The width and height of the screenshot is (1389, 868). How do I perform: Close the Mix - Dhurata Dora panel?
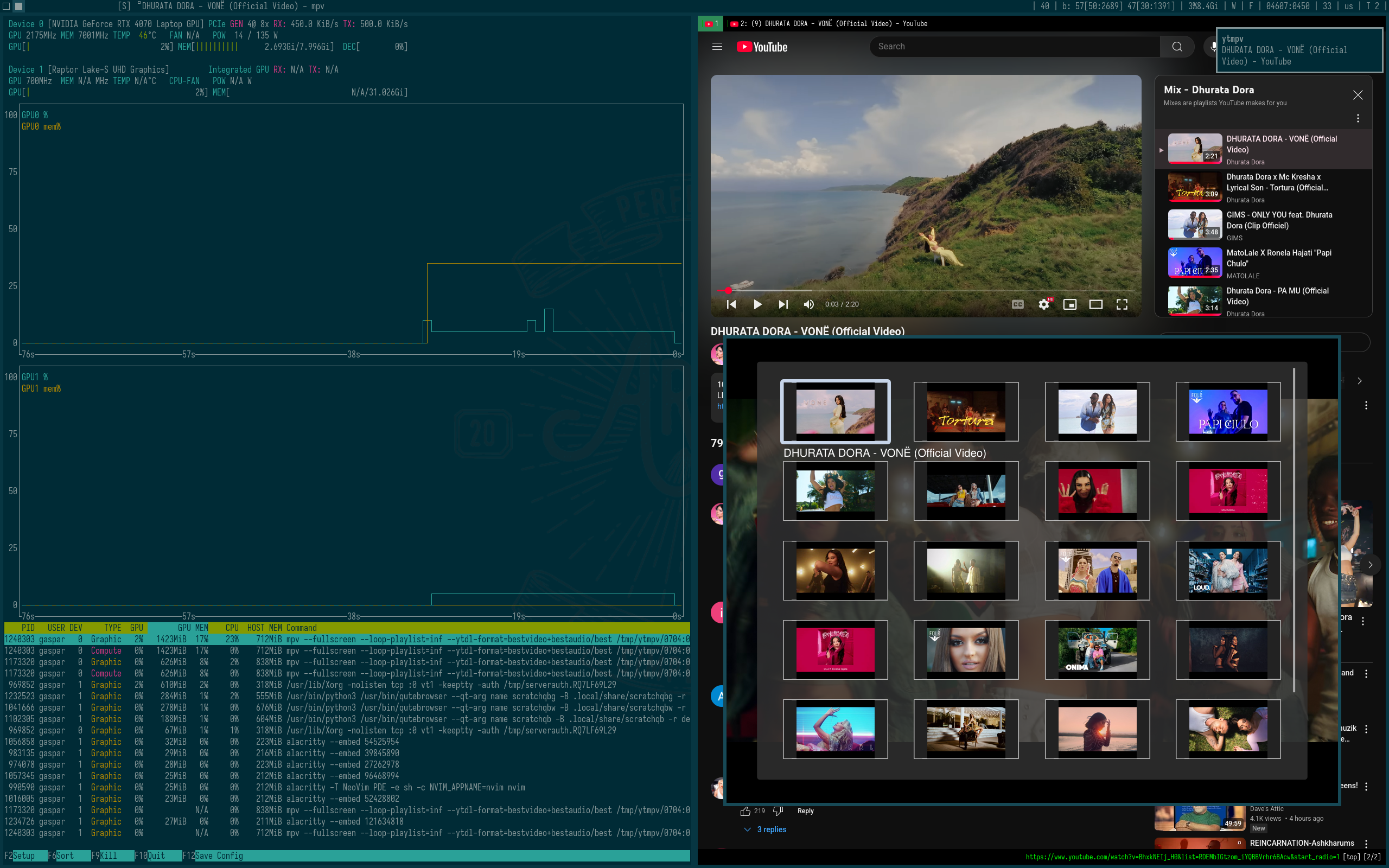[x=1358, y=95]
